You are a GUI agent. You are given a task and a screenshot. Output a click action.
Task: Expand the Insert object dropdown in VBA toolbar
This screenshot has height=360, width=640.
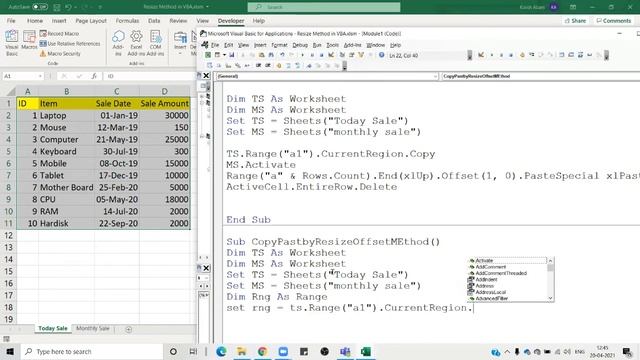[x=224, y=55]
